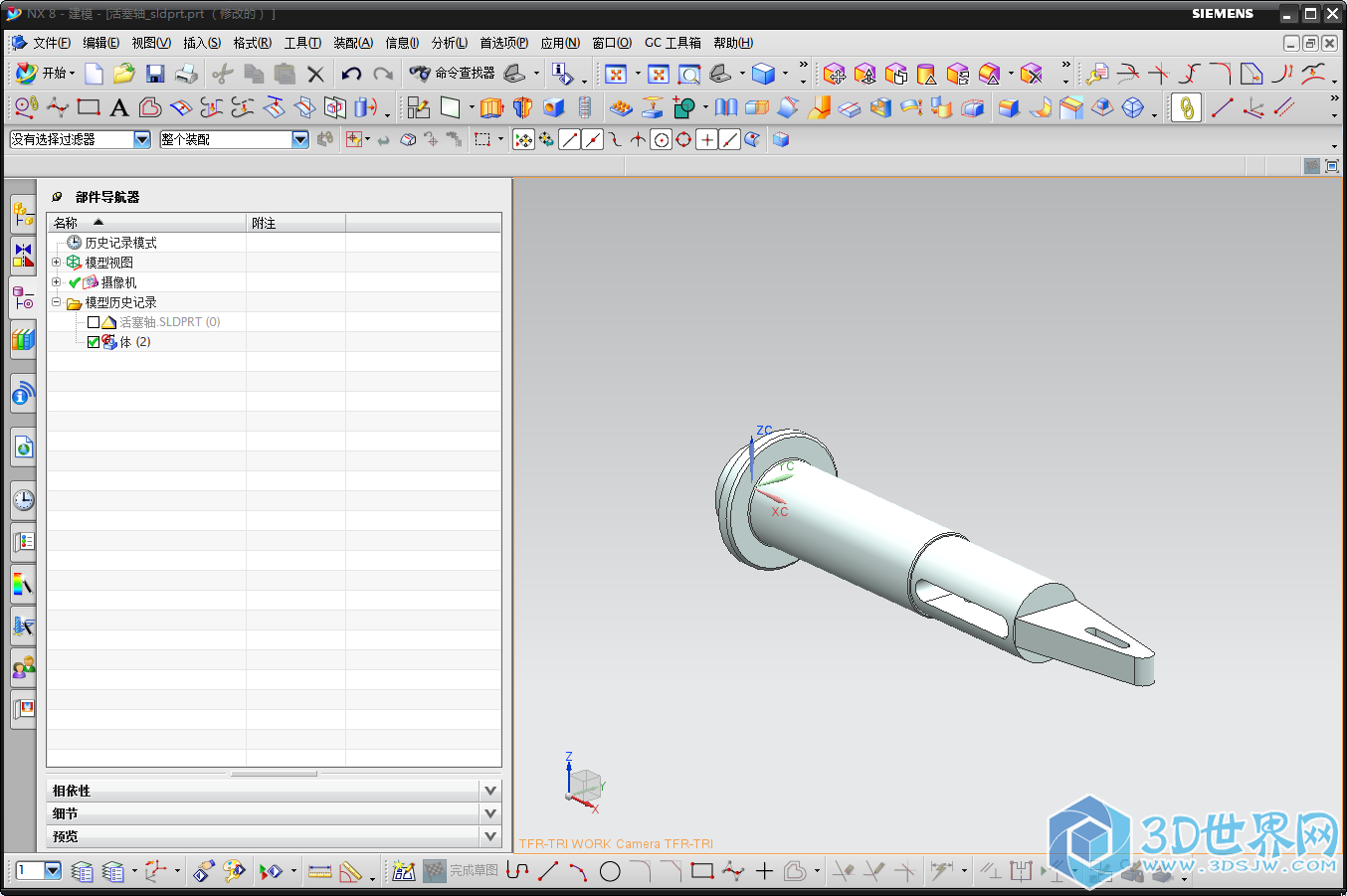Open the Command Finder (命令查找器)
Image resolution: width=1347 pixels, height=896 pixels.
coord(452,73)
